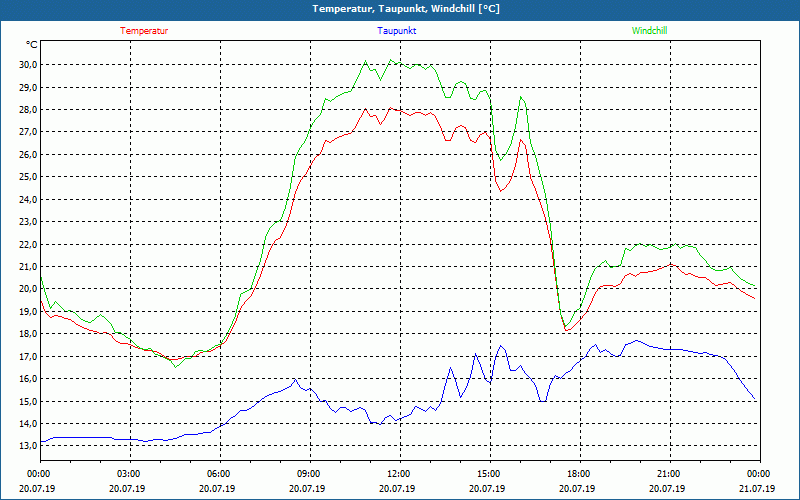Select the 06:00 time axis marker

pos(219,474)
